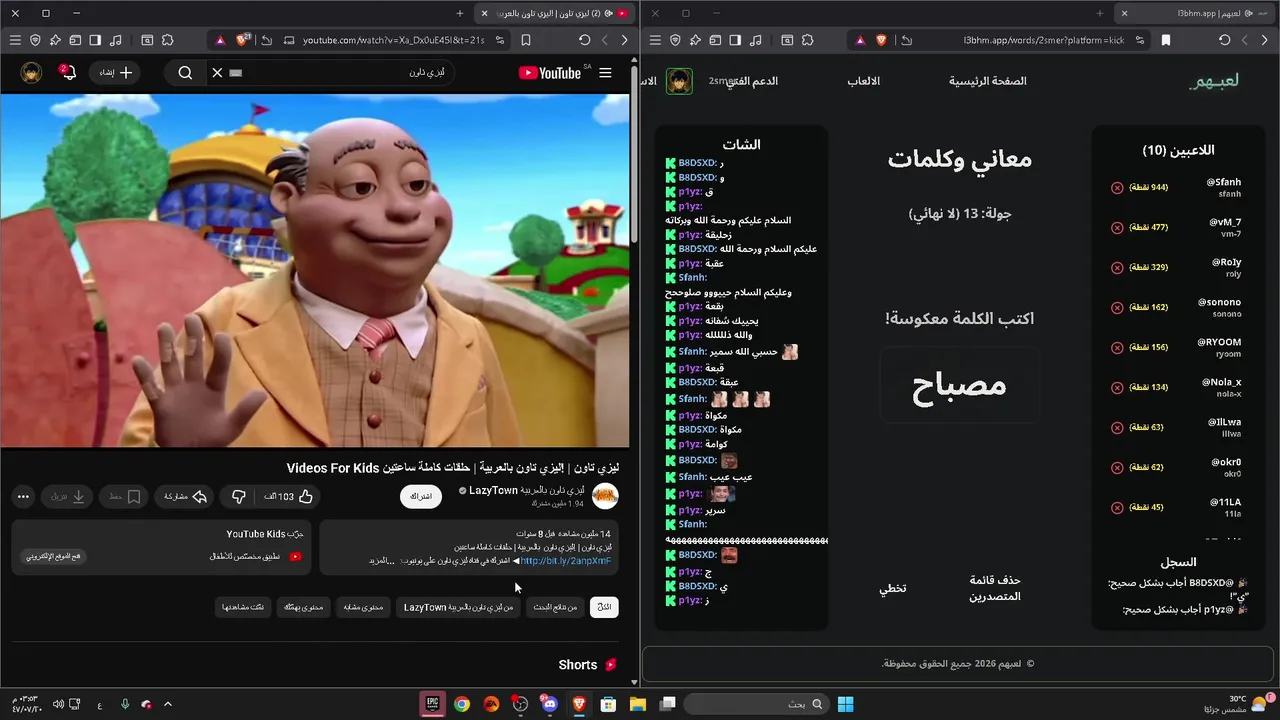This screenshot has height=720, width=1280.
Task: Open the on-screen keyboard icon in search box
Action: (x=236, y=73)
